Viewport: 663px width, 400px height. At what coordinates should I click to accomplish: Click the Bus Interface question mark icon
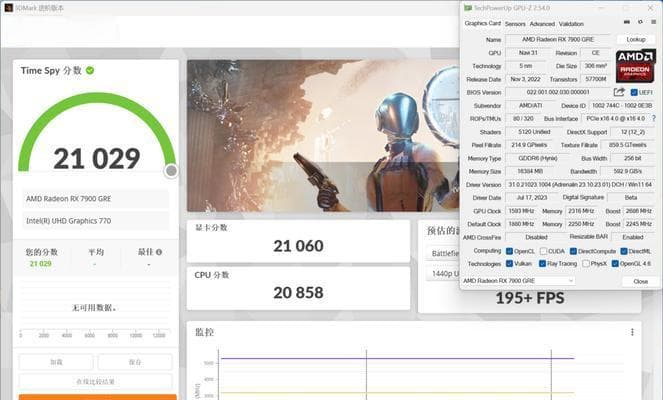coord(654,119)
